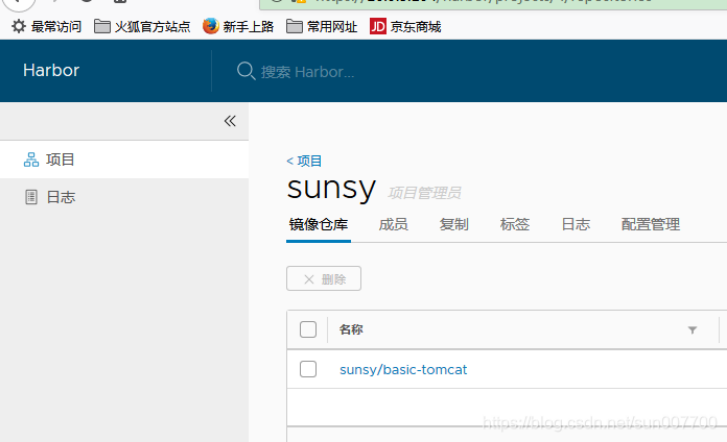Screen dimensions: 727x442
Task: Click the name column filter icon
Action: point(692,330)
